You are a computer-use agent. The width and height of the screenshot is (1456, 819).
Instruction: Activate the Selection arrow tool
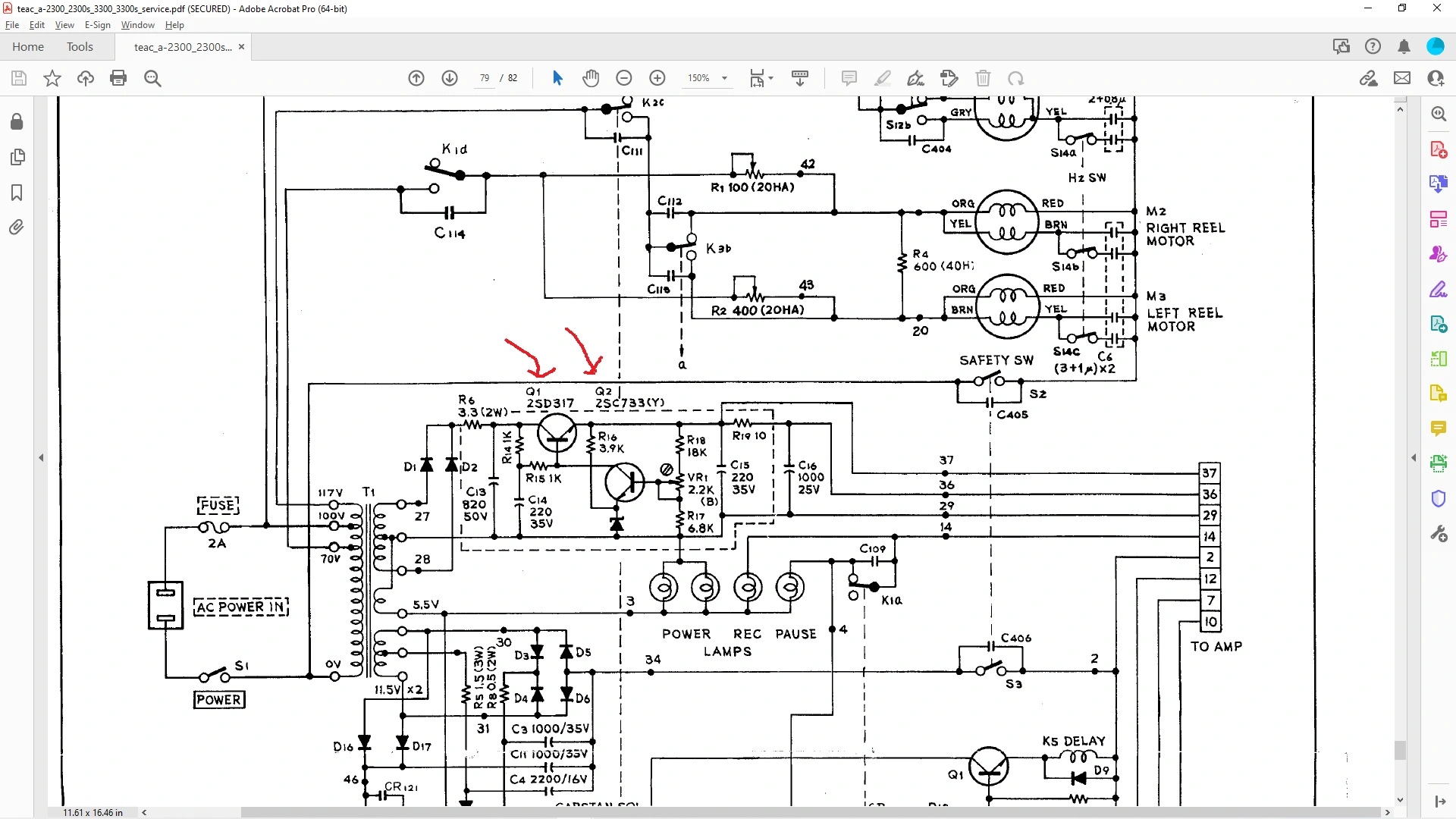pyautogui.click(x=557, y=78)
